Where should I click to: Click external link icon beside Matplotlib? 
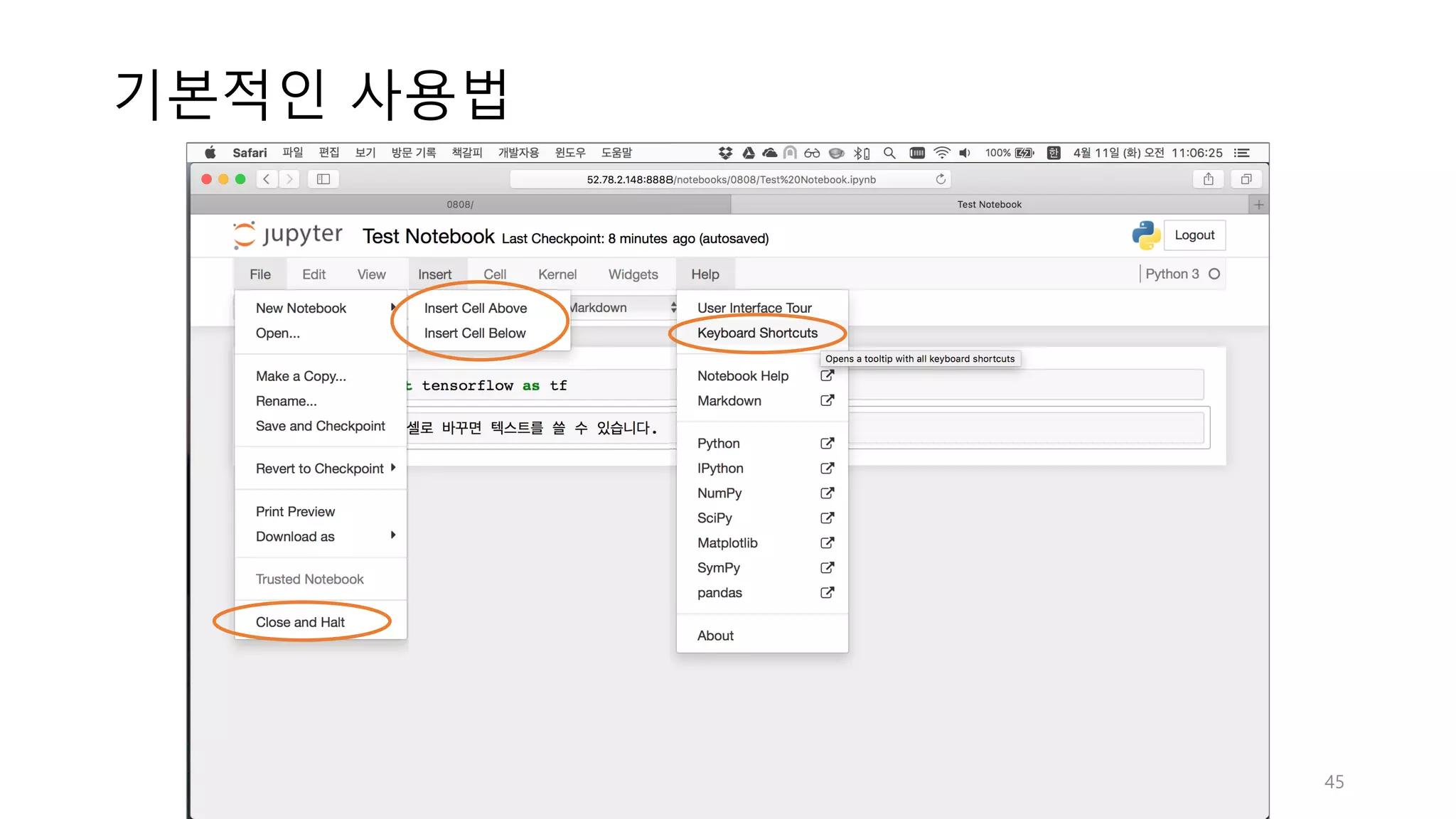827,542
